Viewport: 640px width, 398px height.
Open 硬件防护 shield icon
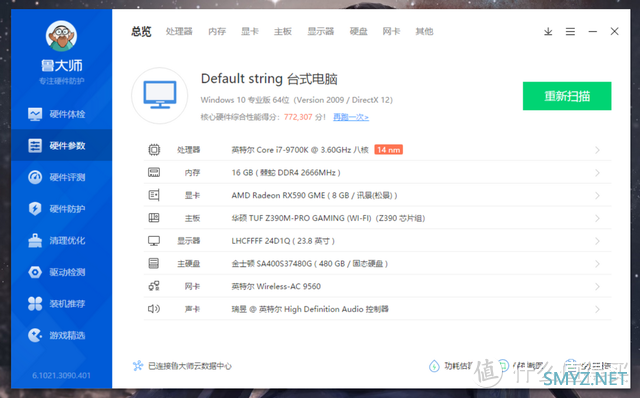click(x=35, y=209)
